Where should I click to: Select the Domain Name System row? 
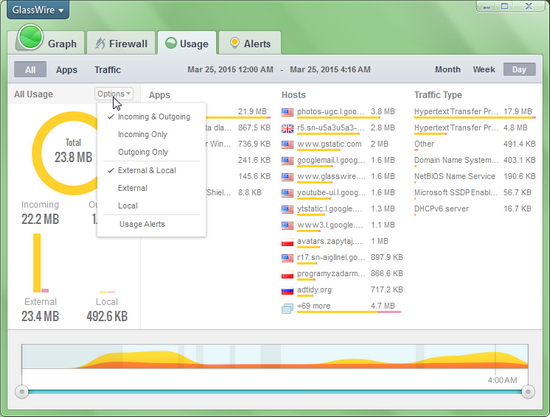(475, 160)
